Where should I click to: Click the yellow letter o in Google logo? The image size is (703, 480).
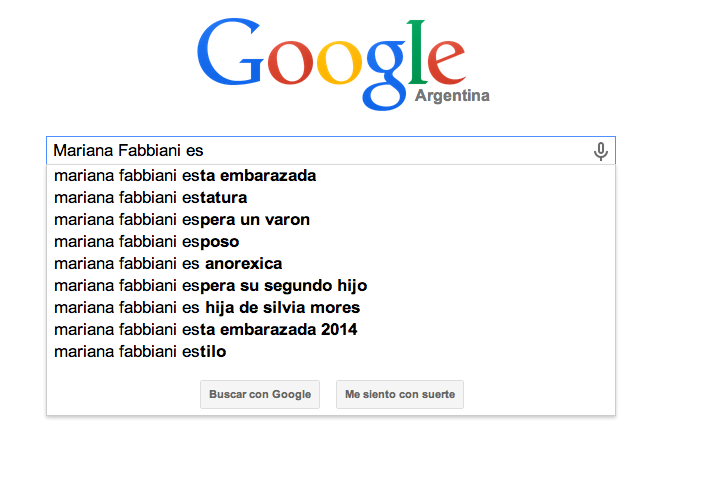(x=339, y=62)
